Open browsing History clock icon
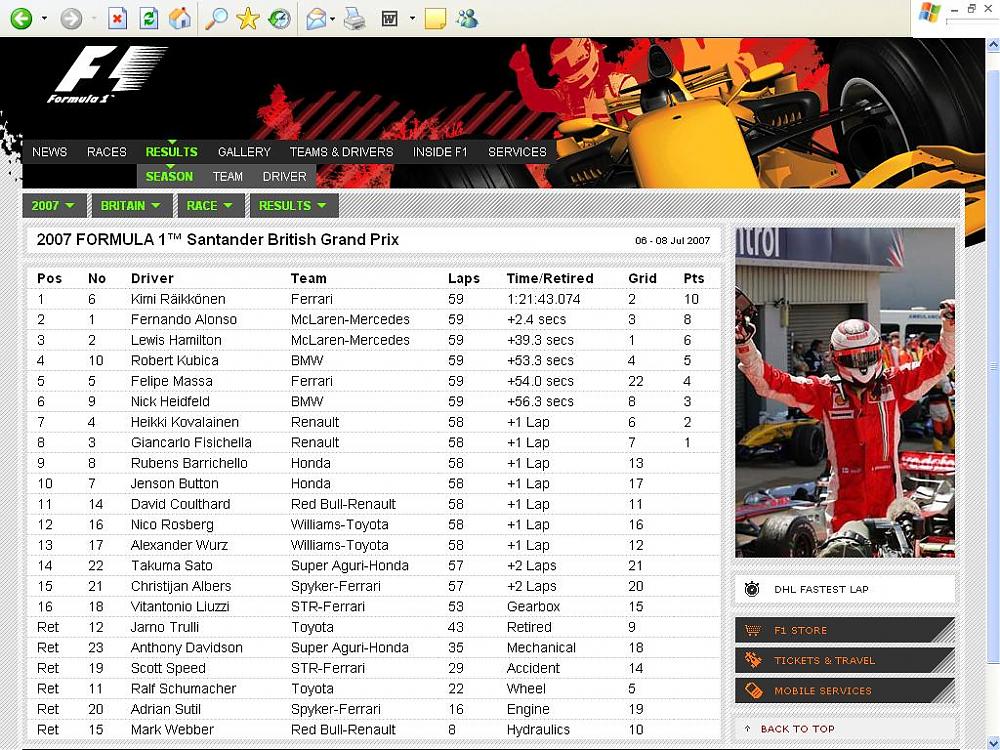This screenshot has width=1000, height=750. click(280, 18)
